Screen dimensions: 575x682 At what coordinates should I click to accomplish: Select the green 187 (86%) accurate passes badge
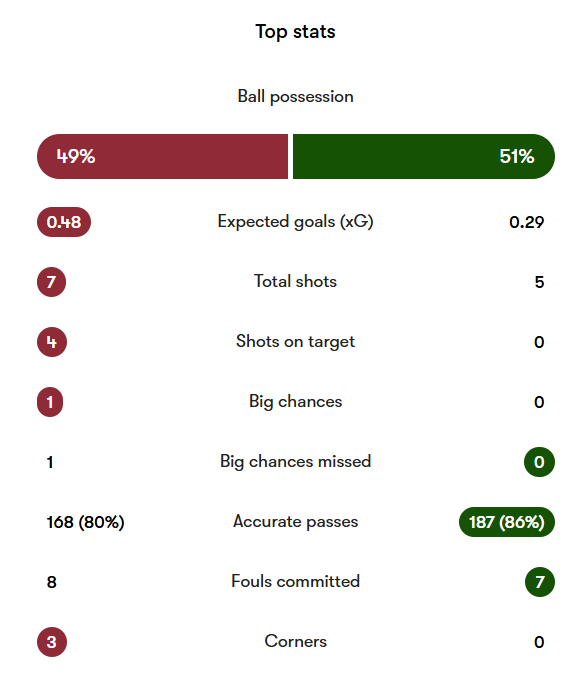[507, 522]
